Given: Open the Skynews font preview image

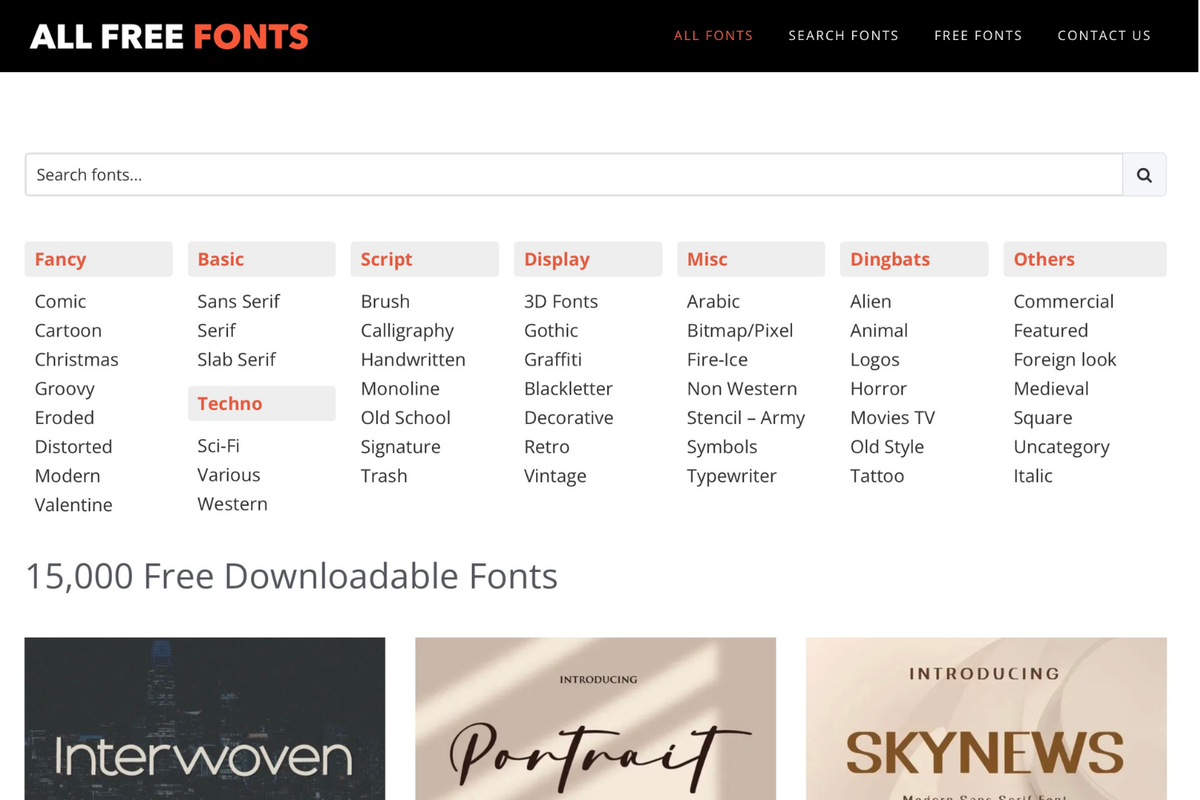Looking at the screenshot, I should point(985,718).
